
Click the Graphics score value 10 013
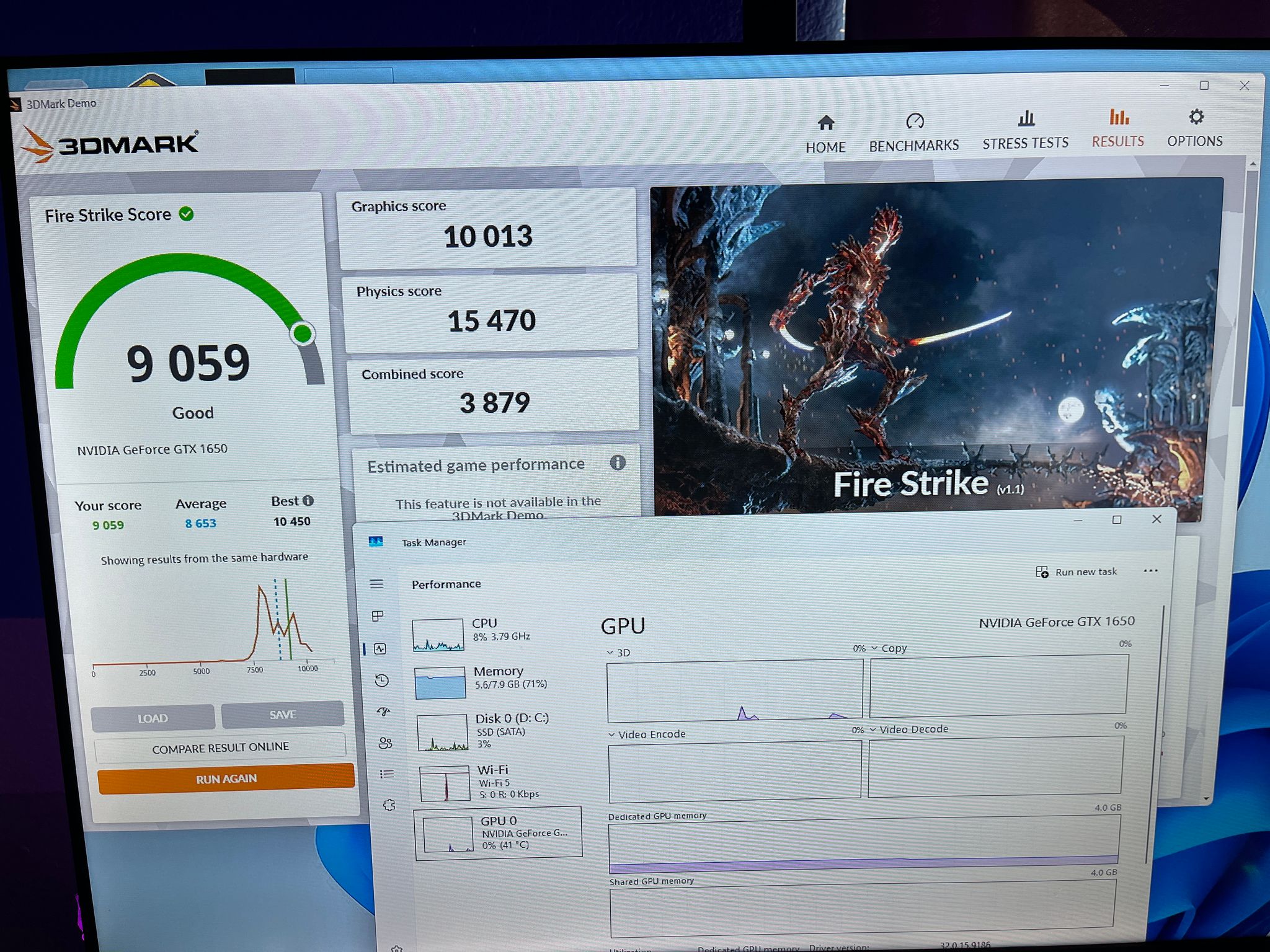488,236
